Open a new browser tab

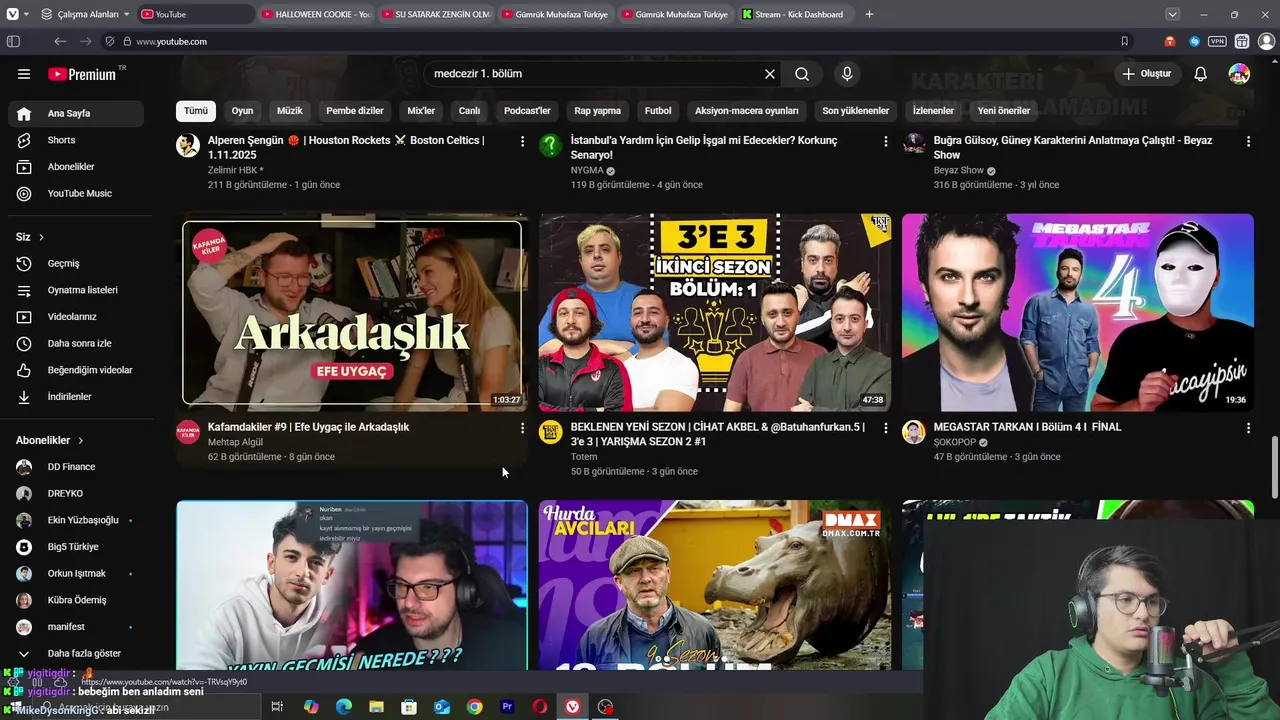click(869, 14)
